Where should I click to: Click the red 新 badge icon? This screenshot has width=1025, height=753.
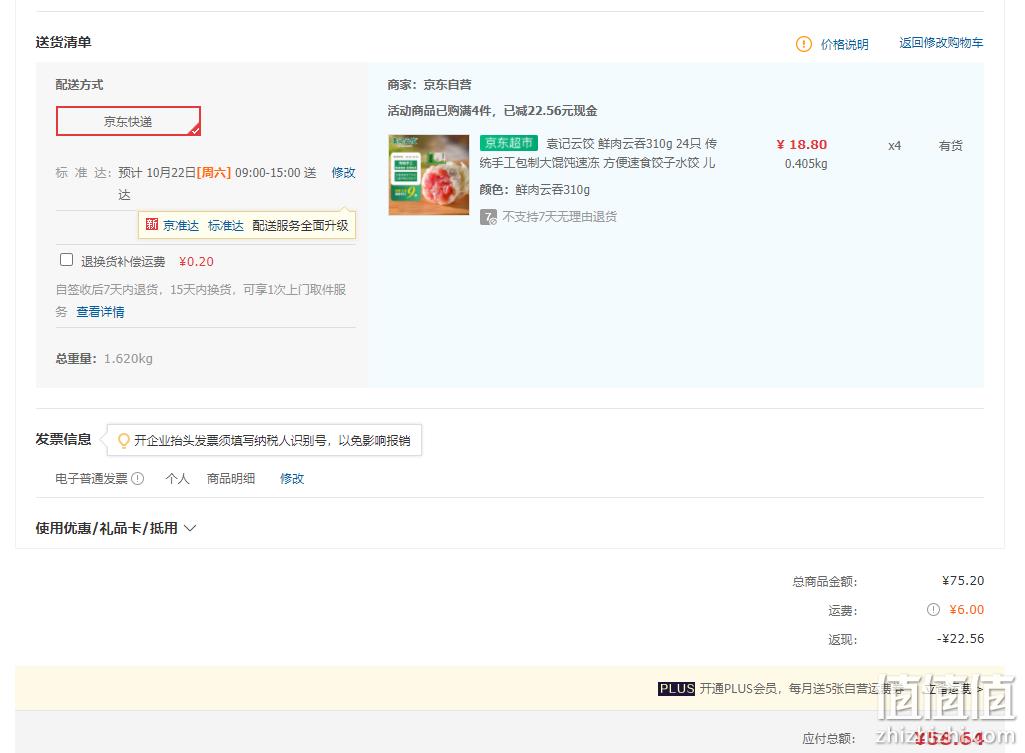point(152,225)
